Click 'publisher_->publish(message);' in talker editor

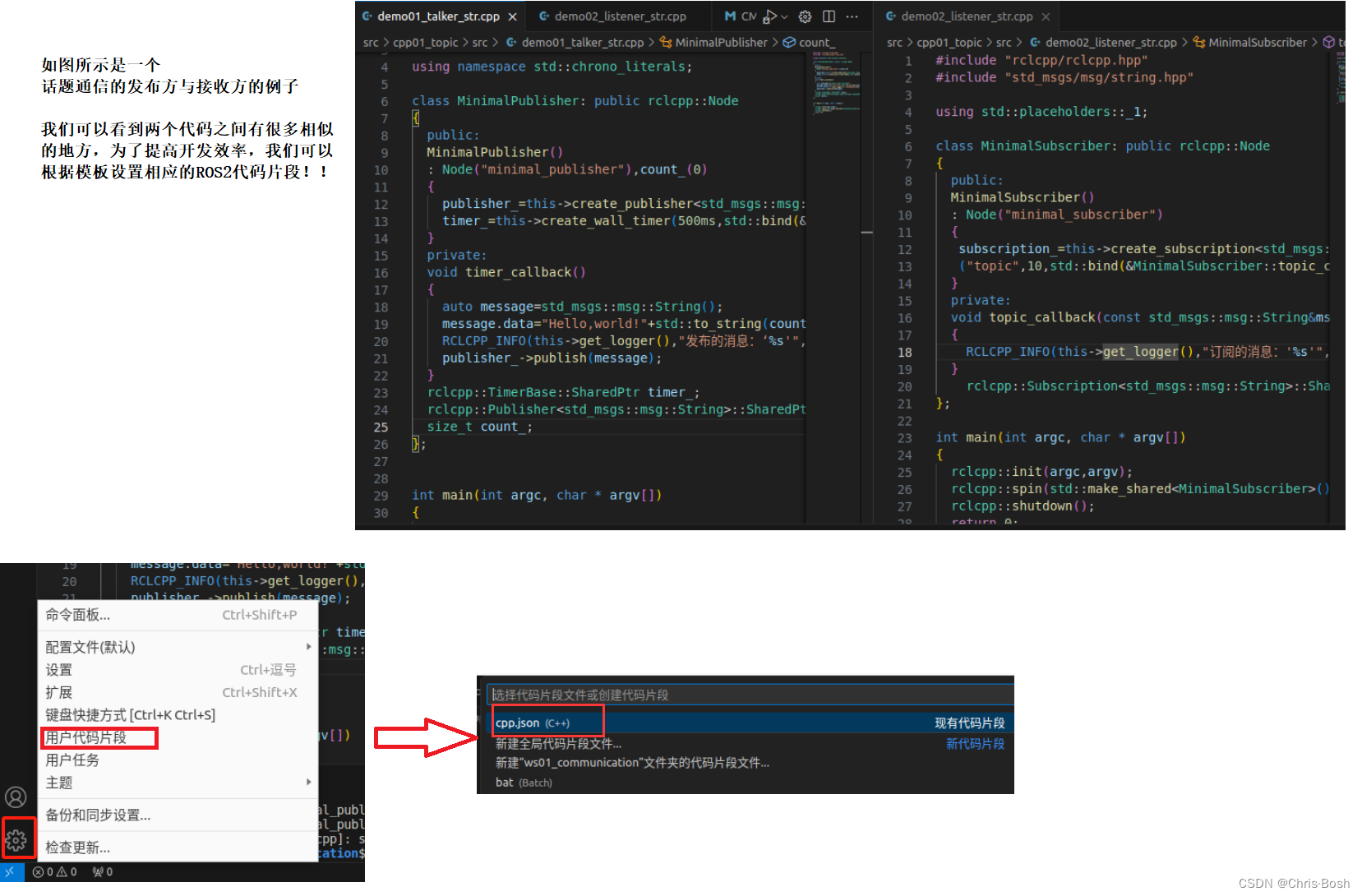coord(552,358)
